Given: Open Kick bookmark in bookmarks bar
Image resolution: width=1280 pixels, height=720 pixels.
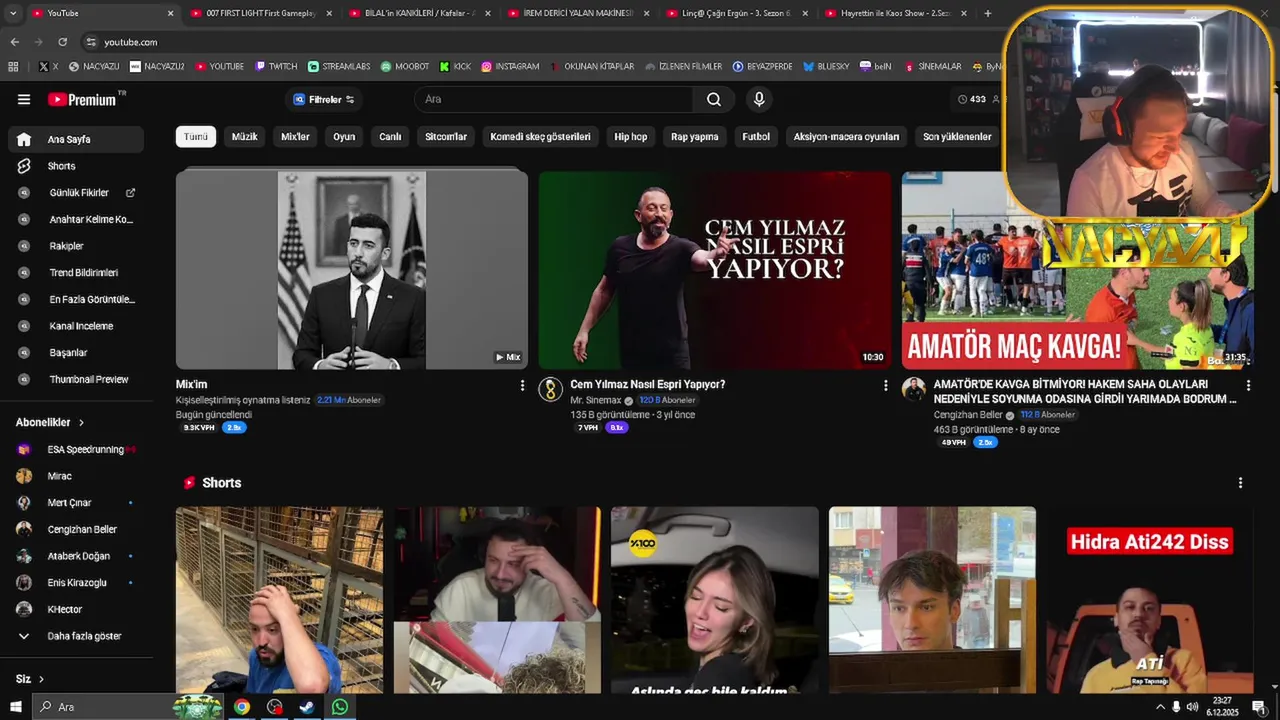Looking at the screenshot, I should (454, 67).
